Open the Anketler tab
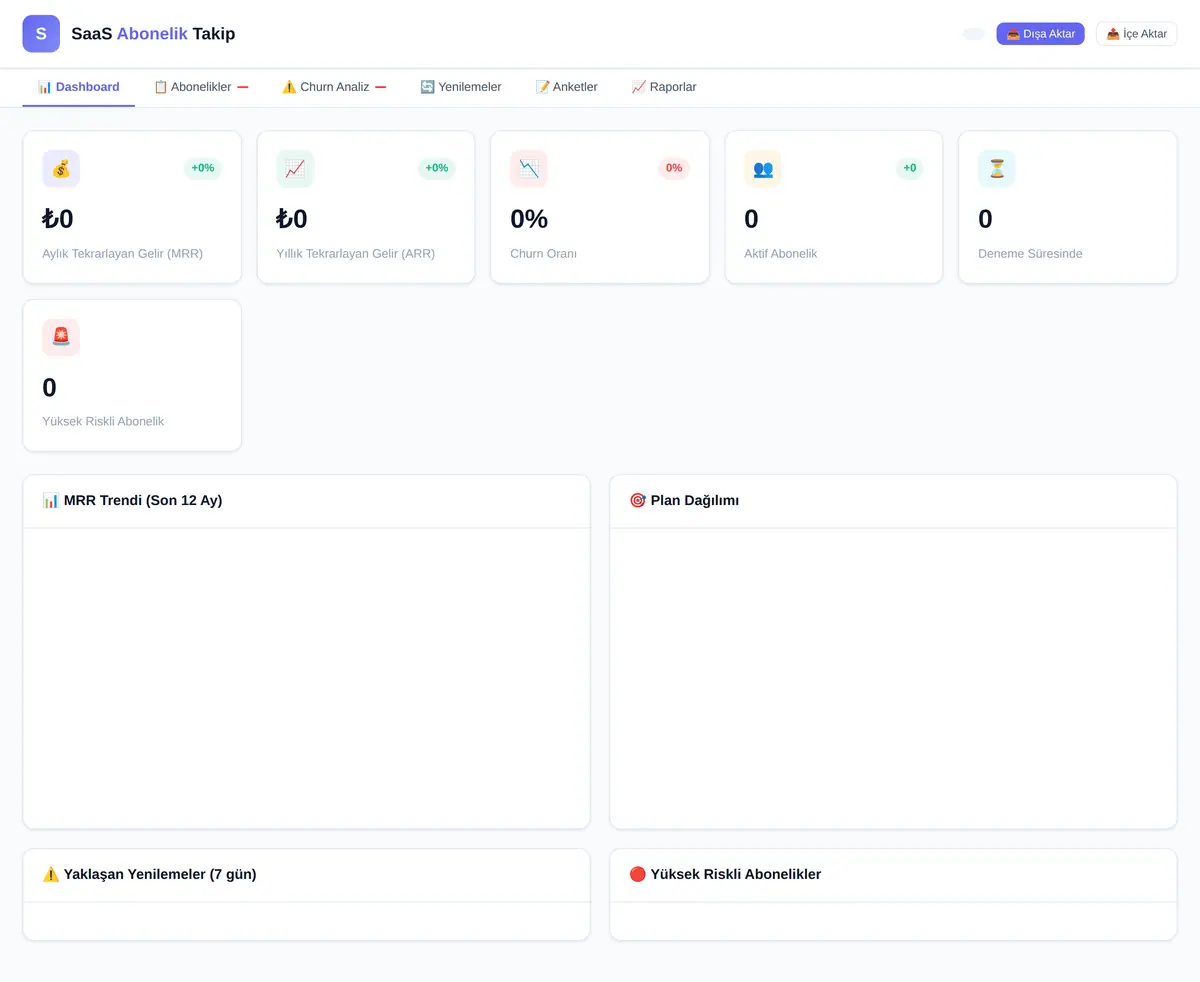 point(567,87)
